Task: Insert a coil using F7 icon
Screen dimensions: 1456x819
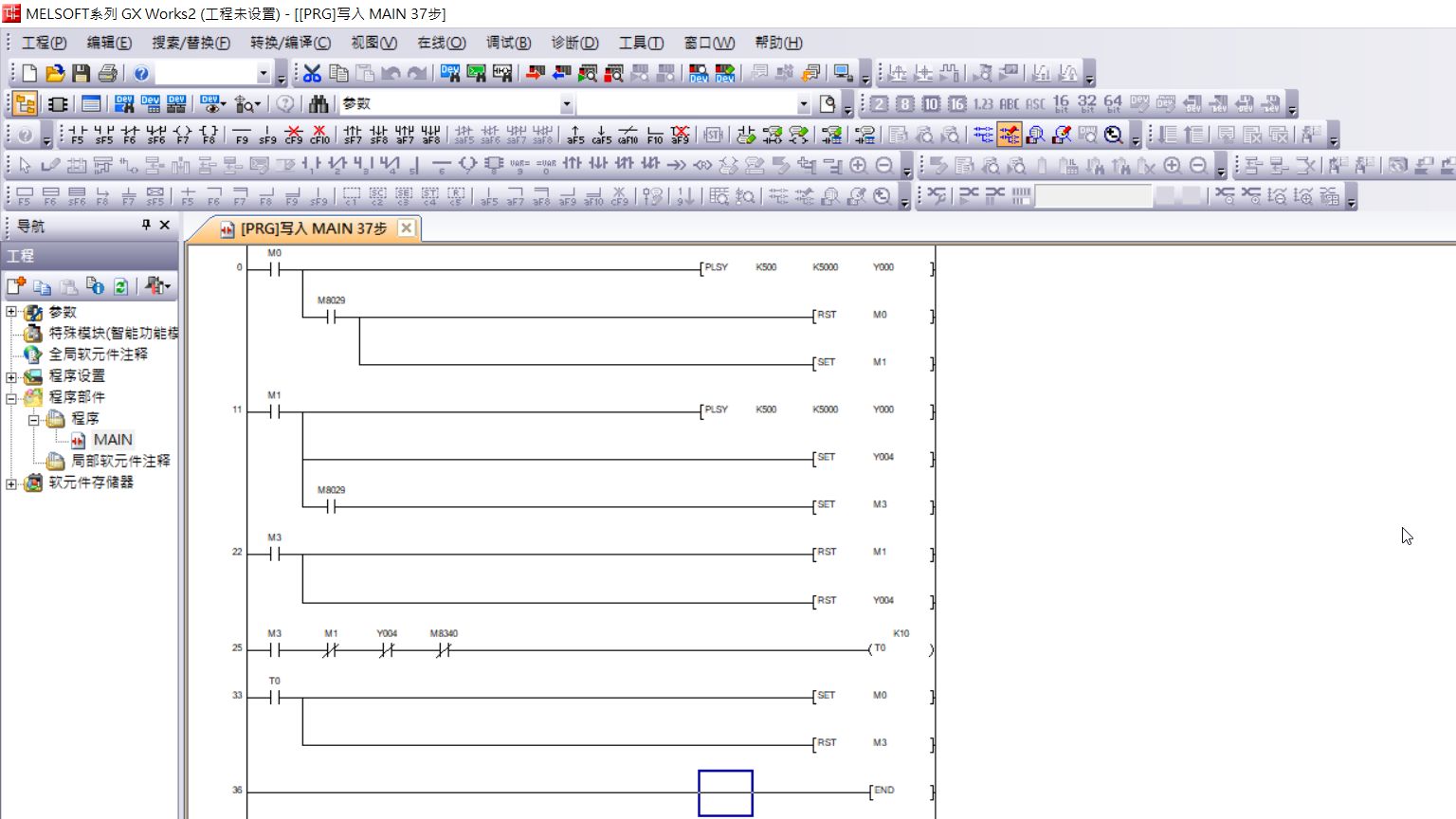Action: click(183, 135)
